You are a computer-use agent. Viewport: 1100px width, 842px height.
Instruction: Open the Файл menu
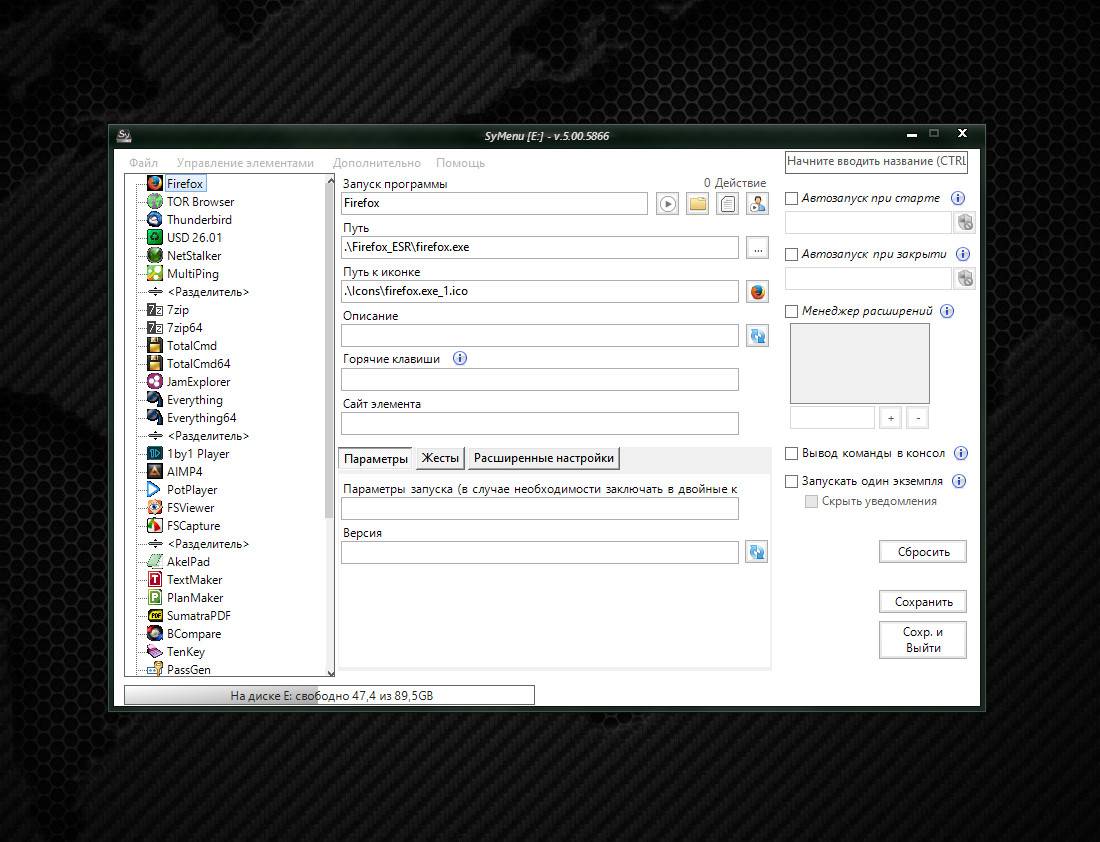point(143,163)
